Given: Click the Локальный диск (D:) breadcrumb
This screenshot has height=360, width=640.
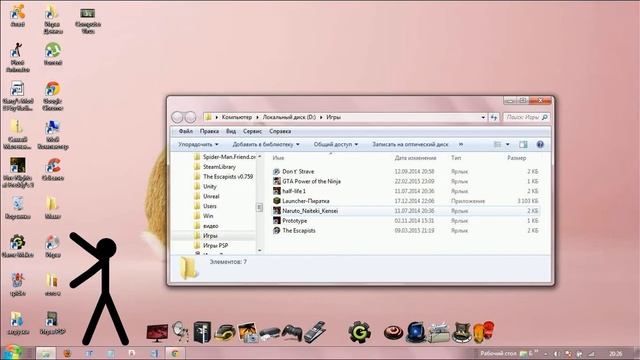Looking at the screenshot, I should (x=289, y=117).
